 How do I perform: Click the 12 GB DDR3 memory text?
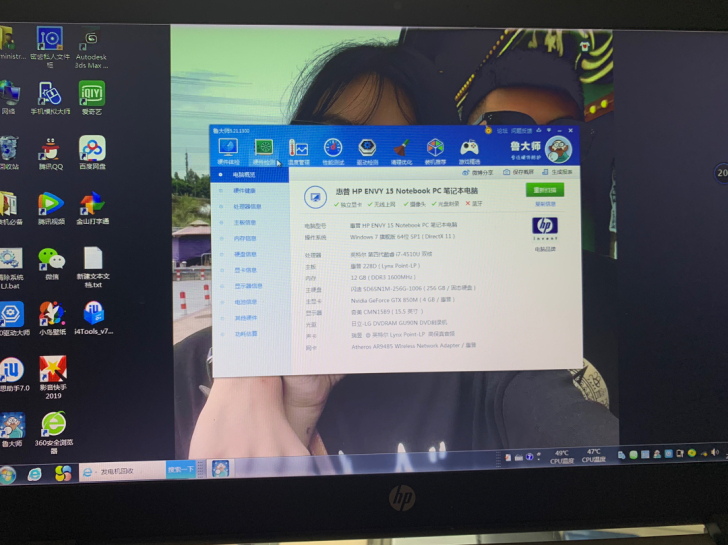pyautogui.click(x=383, y=277)
